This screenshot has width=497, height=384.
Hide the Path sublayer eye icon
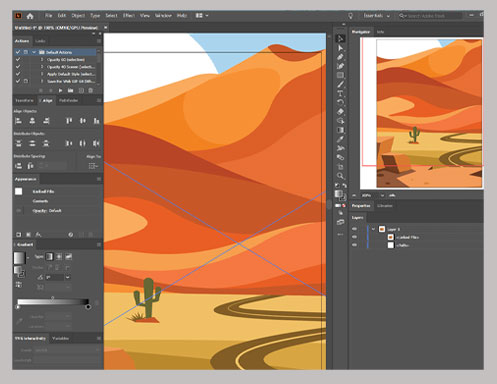tap(354, 245)
